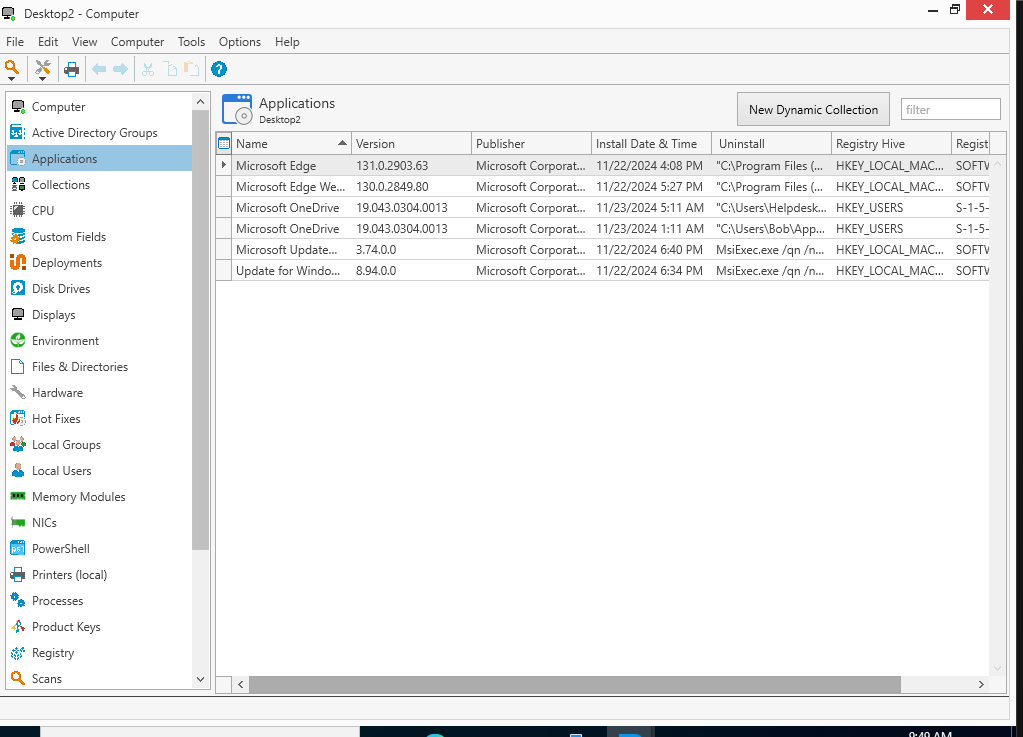Click the Disk Drives icon

point(18,288)
